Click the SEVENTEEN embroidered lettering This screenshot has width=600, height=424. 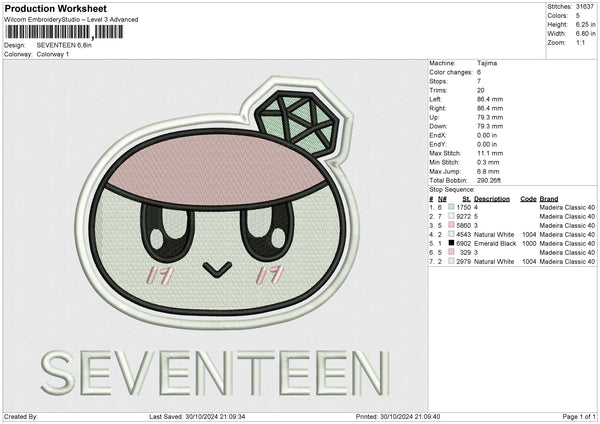[x=215, y=373]
